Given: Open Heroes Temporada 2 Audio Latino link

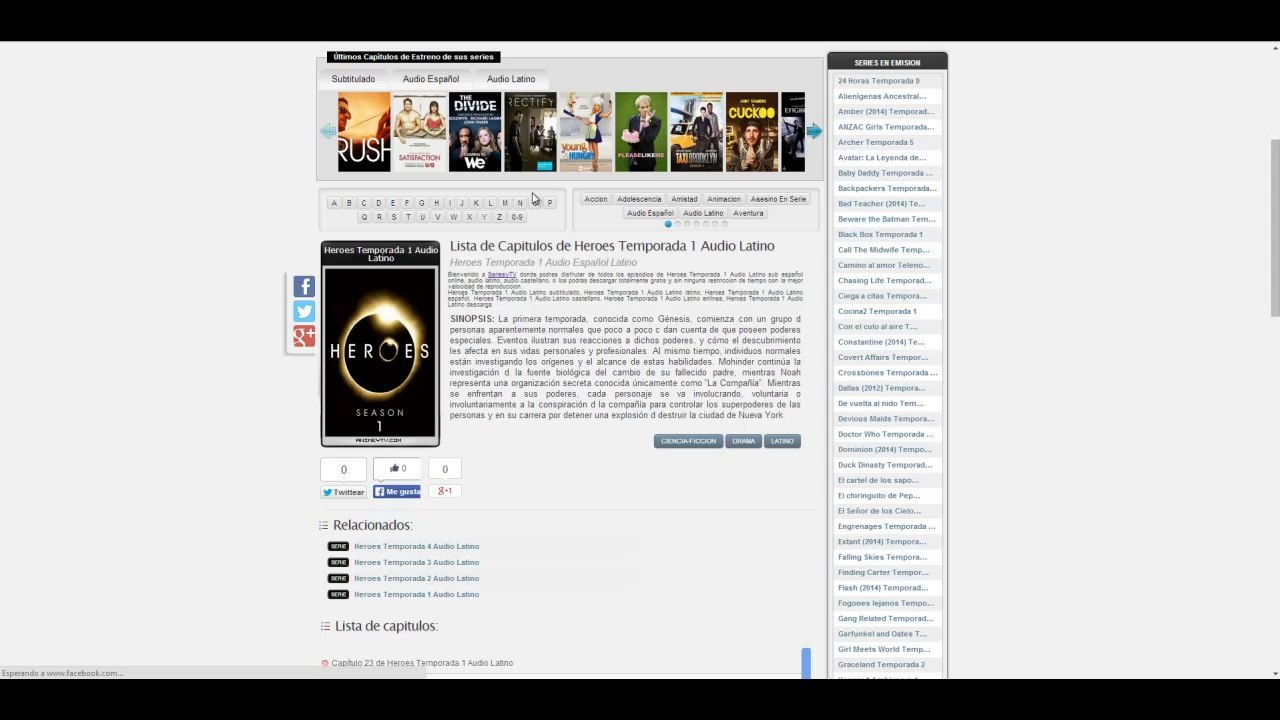Looking at the screenshot, I should click(x=416, y=578).
